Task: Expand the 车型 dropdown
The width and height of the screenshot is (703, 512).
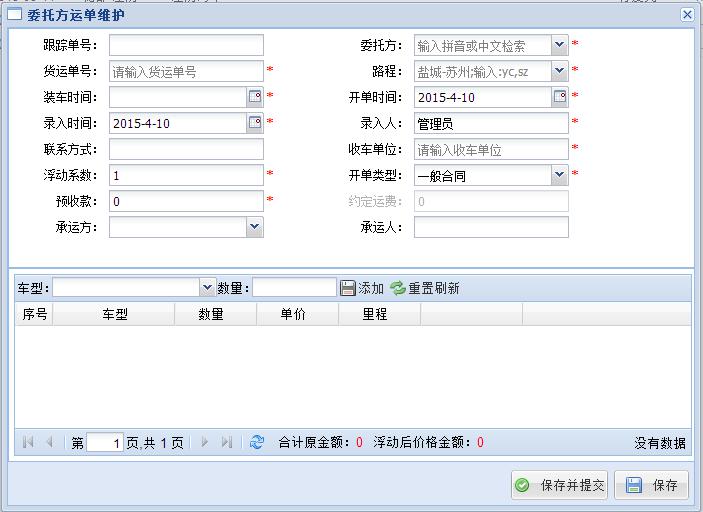Action: pyautogui.click(x=208, y=288)
